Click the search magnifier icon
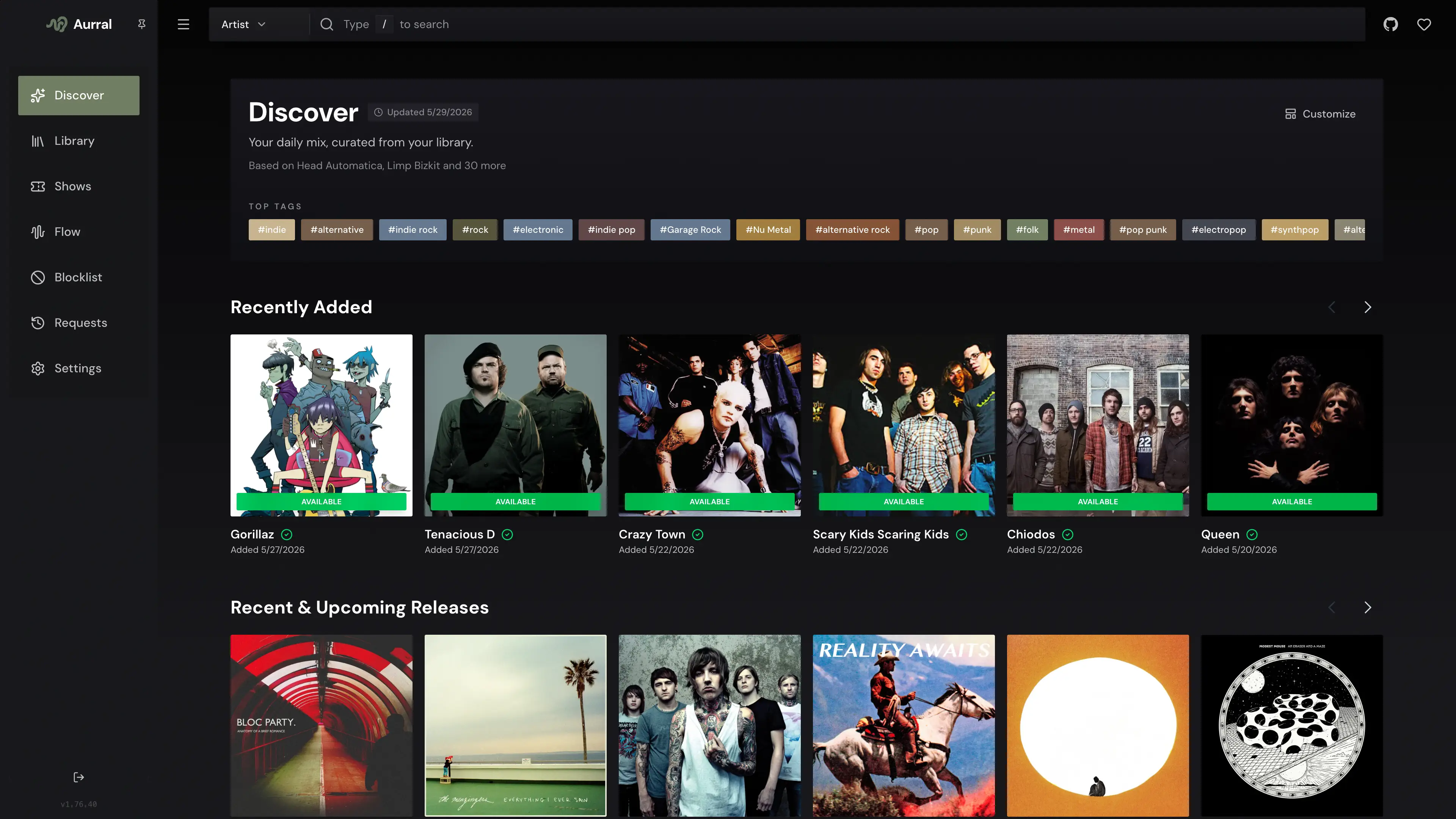 point(327,24)
